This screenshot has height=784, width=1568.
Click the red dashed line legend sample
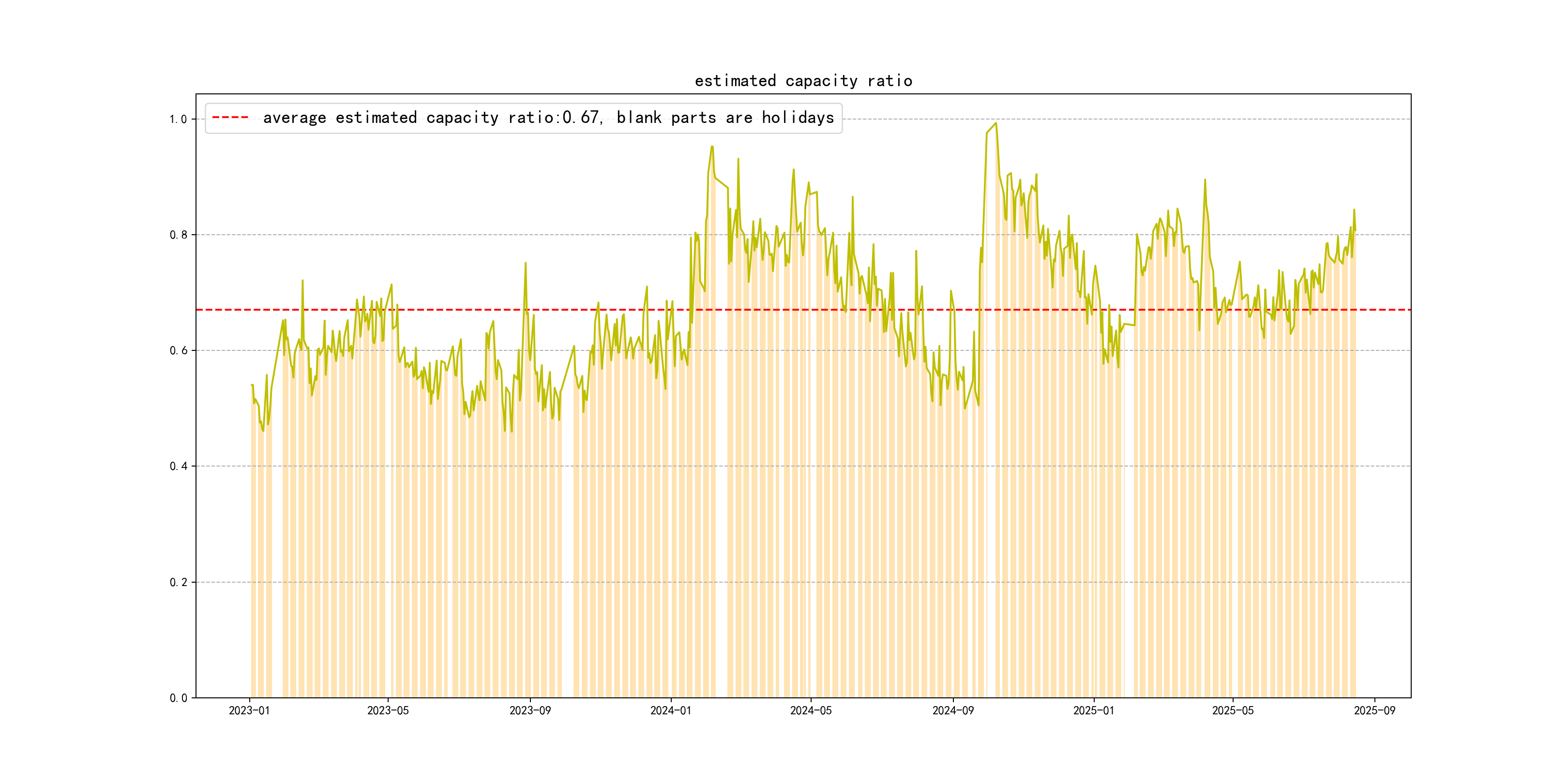click(230, 118)
